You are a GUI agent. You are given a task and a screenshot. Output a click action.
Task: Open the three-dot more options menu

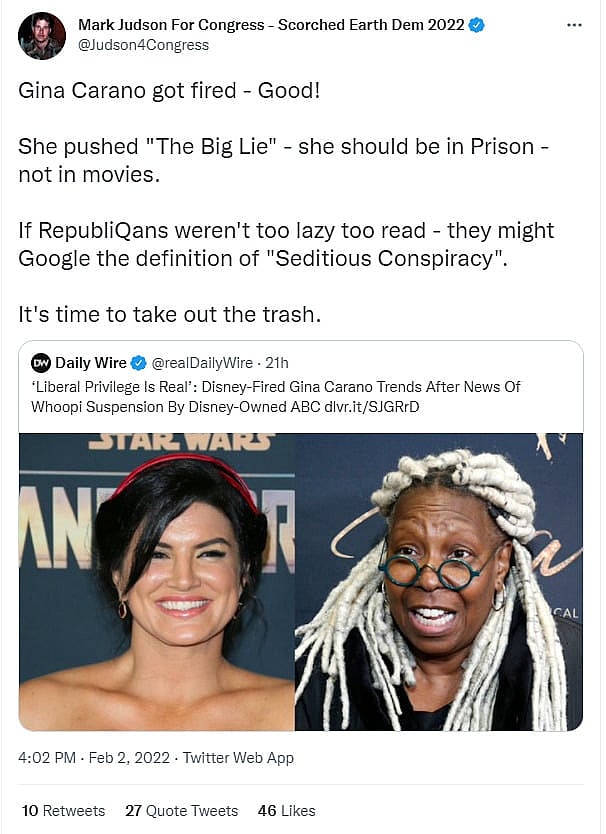coord(574,25)
